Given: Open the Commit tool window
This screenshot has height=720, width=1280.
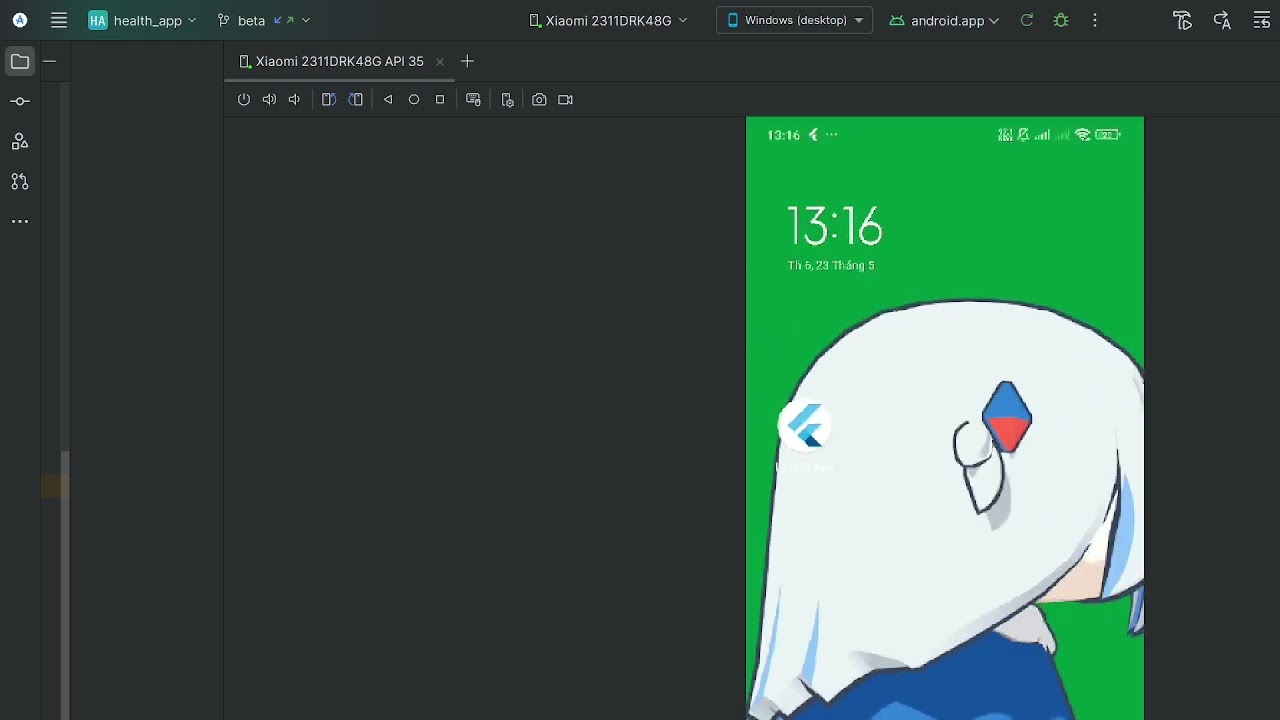Looking at the screenshot, I should [x=20, y=101].
